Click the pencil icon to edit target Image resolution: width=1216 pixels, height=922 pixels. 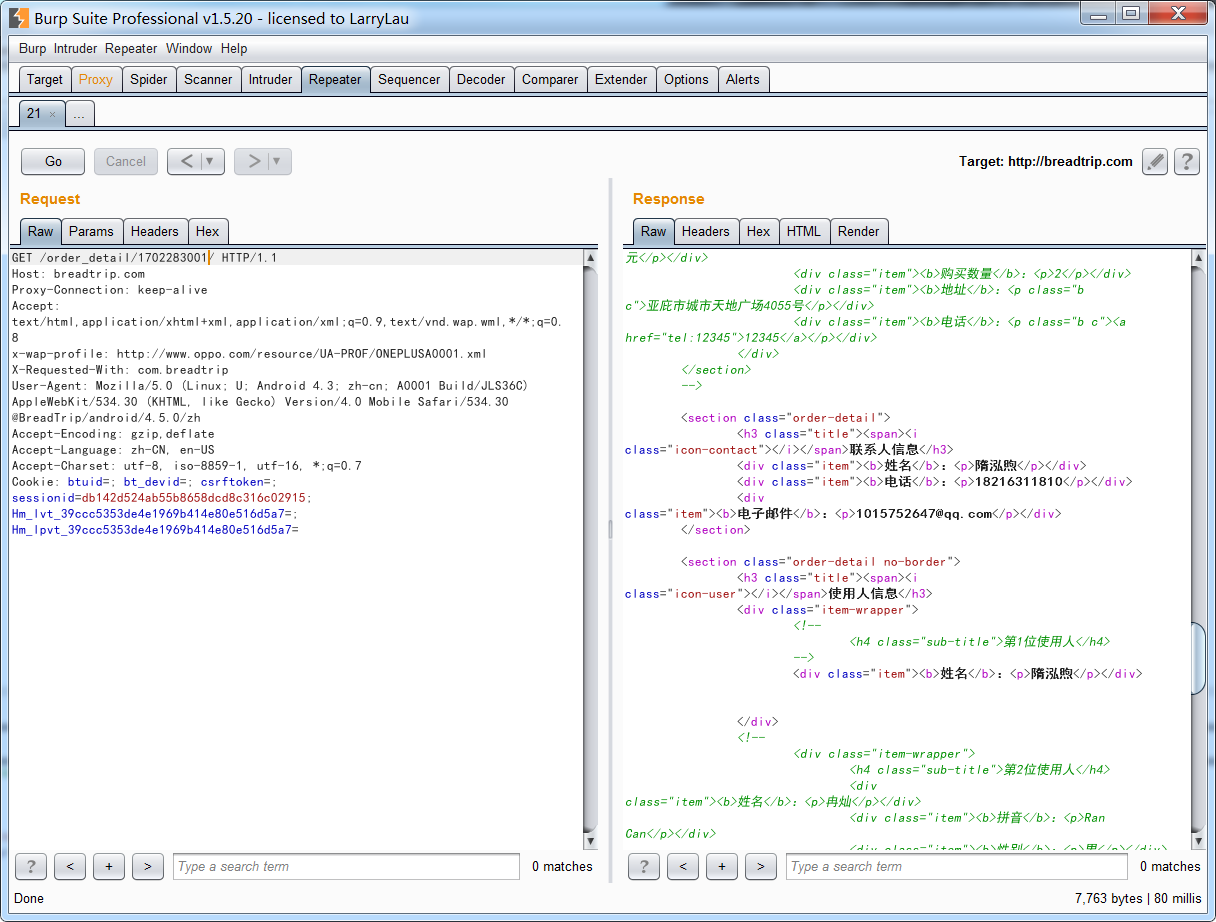click(1155, 161)
